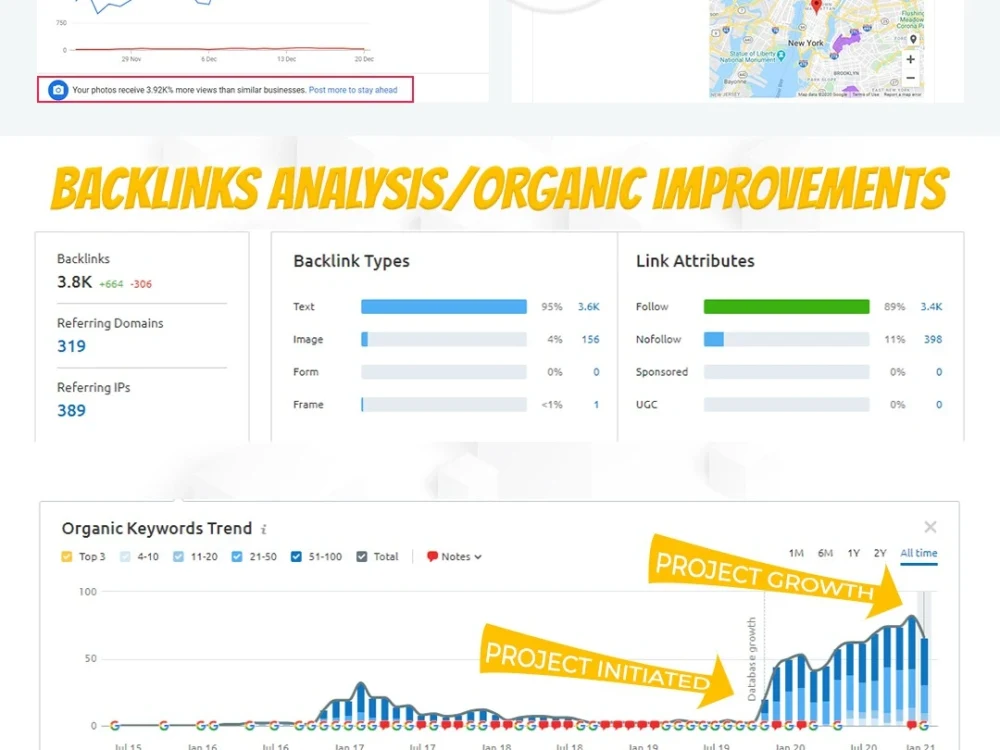Screen dimensions: 1000x750
Task: Click the Statue of Liberty marker on map
Action: tap(781, 56)
